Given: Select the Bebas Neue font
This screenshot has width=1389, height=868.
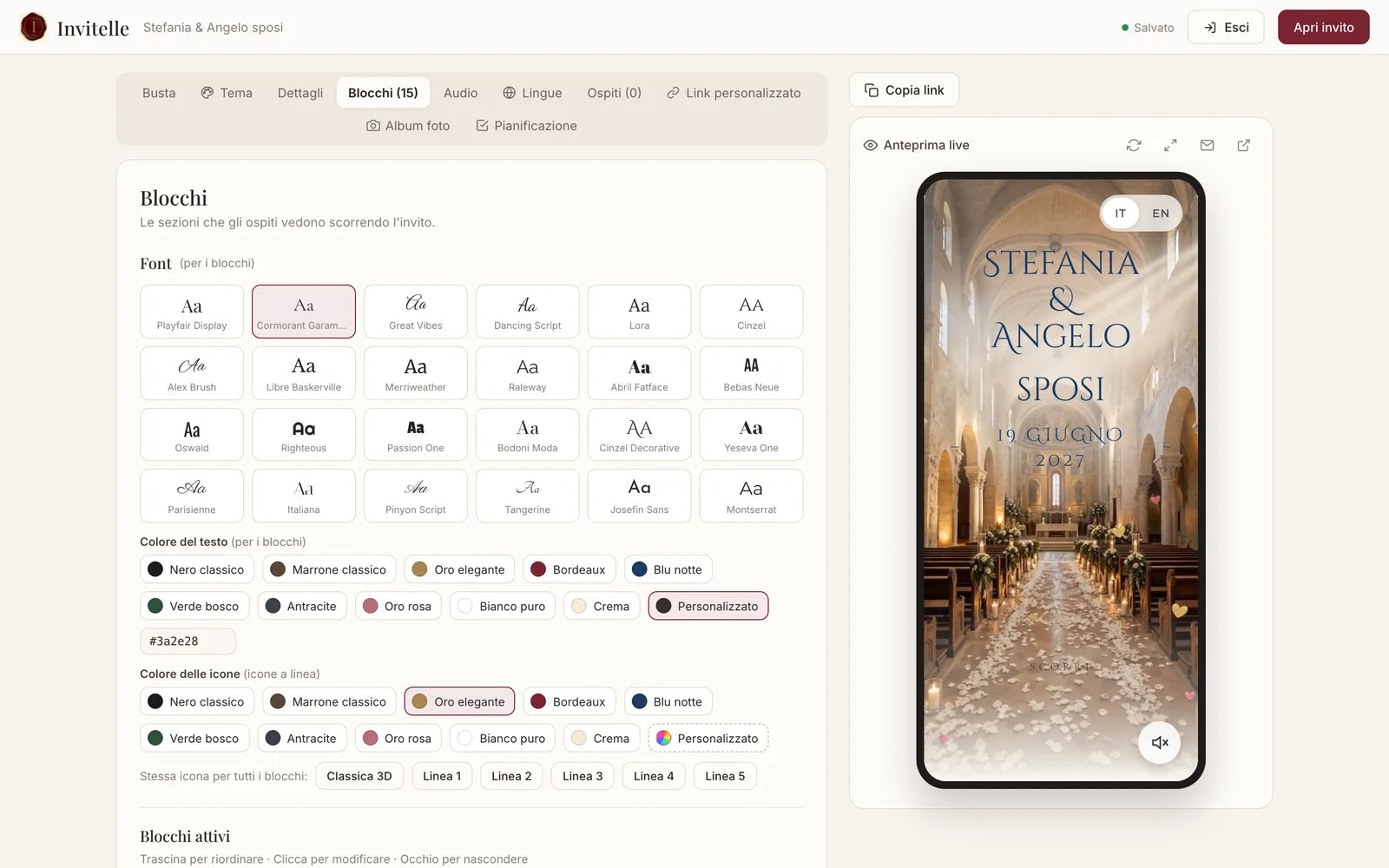Looking at the screenshot, I should tap(752, 373).
